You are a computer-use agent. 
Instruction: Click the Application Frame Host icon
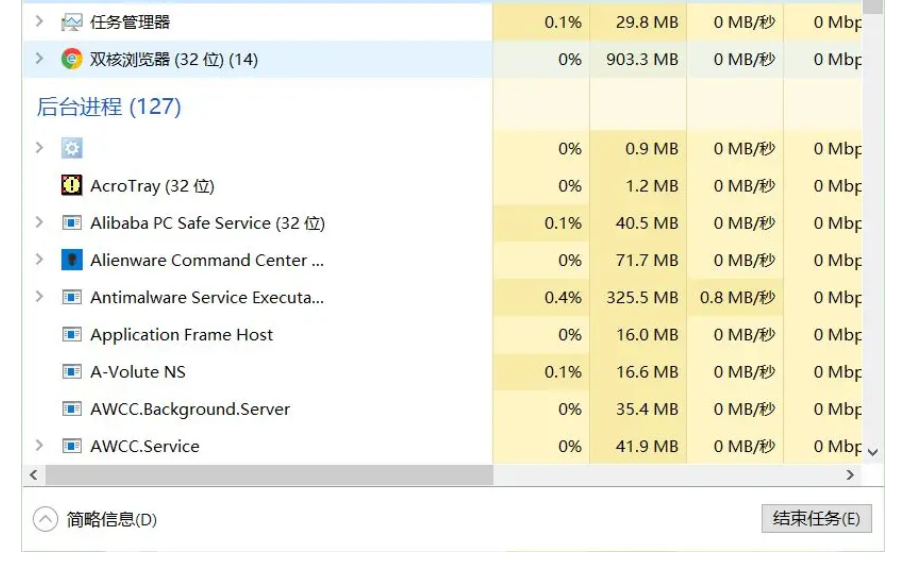(71, 335)
